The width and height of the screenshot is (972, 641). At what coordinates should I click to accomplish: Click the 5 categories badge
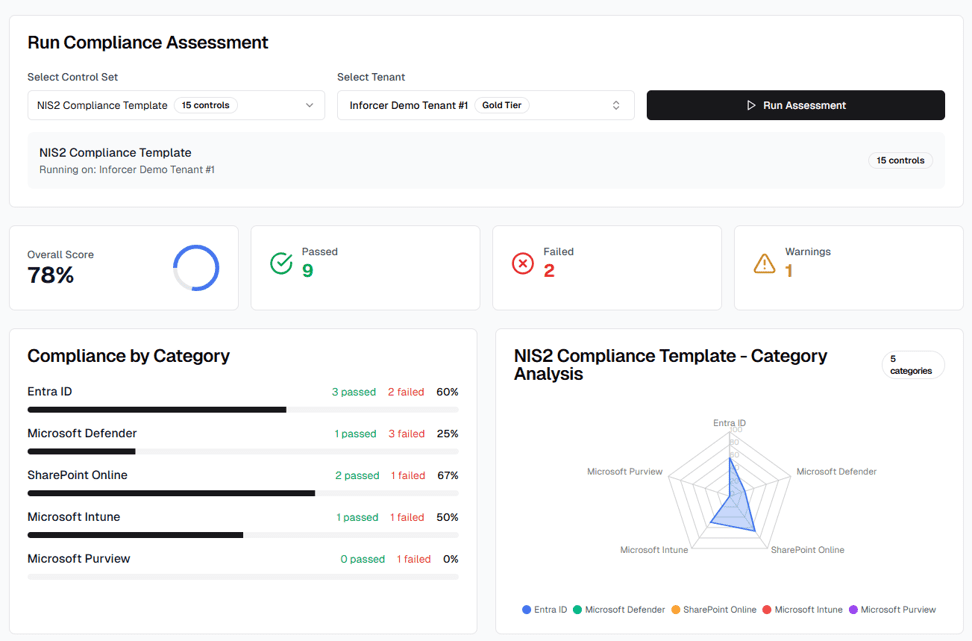tap(911, 365)
